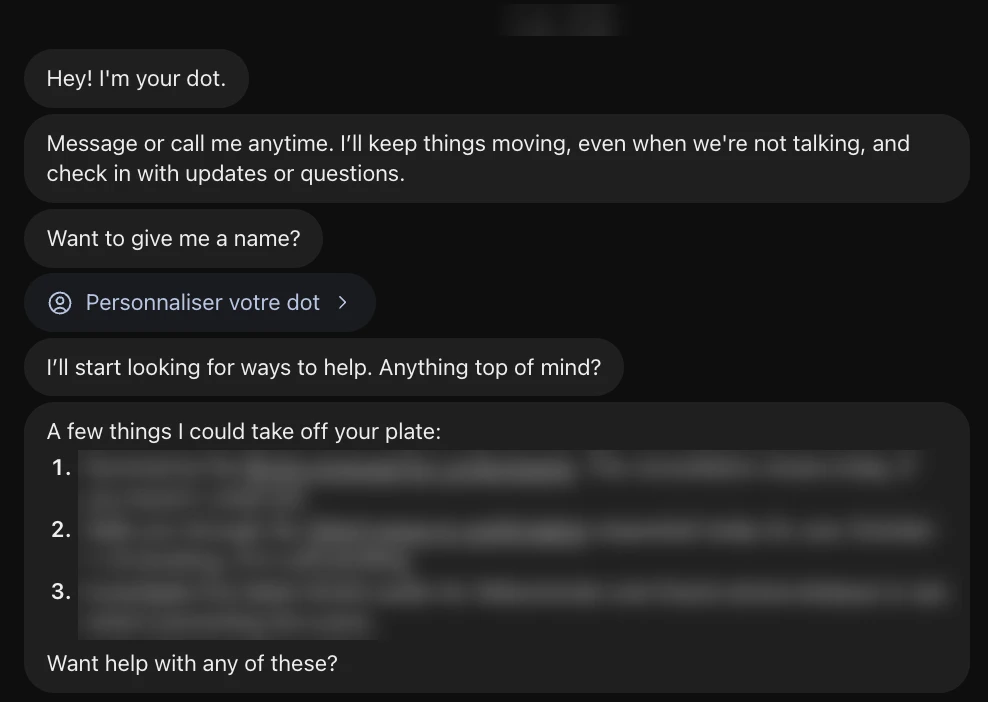Viewport: 988px width, 702px height.
Task: Open the Personnaliser votre dot link
Action: tap(200, 302)
